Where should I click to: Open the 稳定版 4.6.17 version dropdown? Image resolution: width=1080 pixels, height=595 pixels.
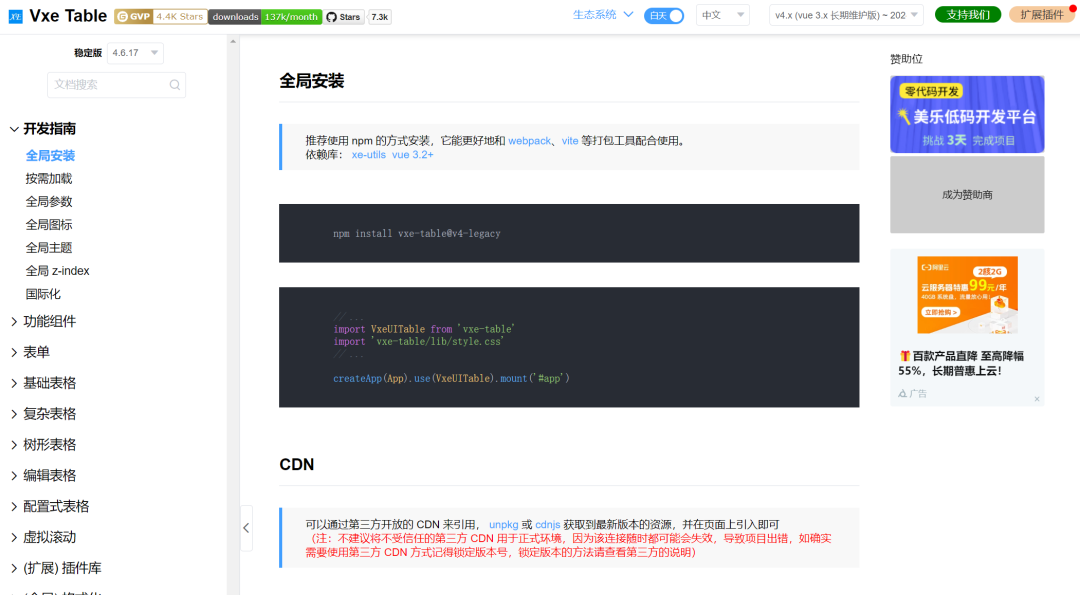tap(137, 52)
